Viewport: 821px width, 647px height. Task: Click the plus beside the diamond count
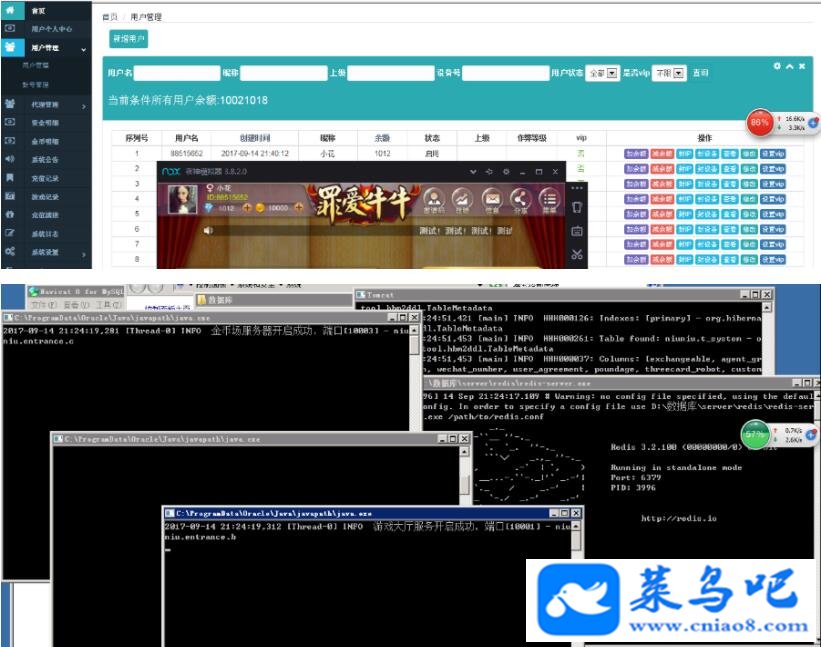tap(247, 208)
